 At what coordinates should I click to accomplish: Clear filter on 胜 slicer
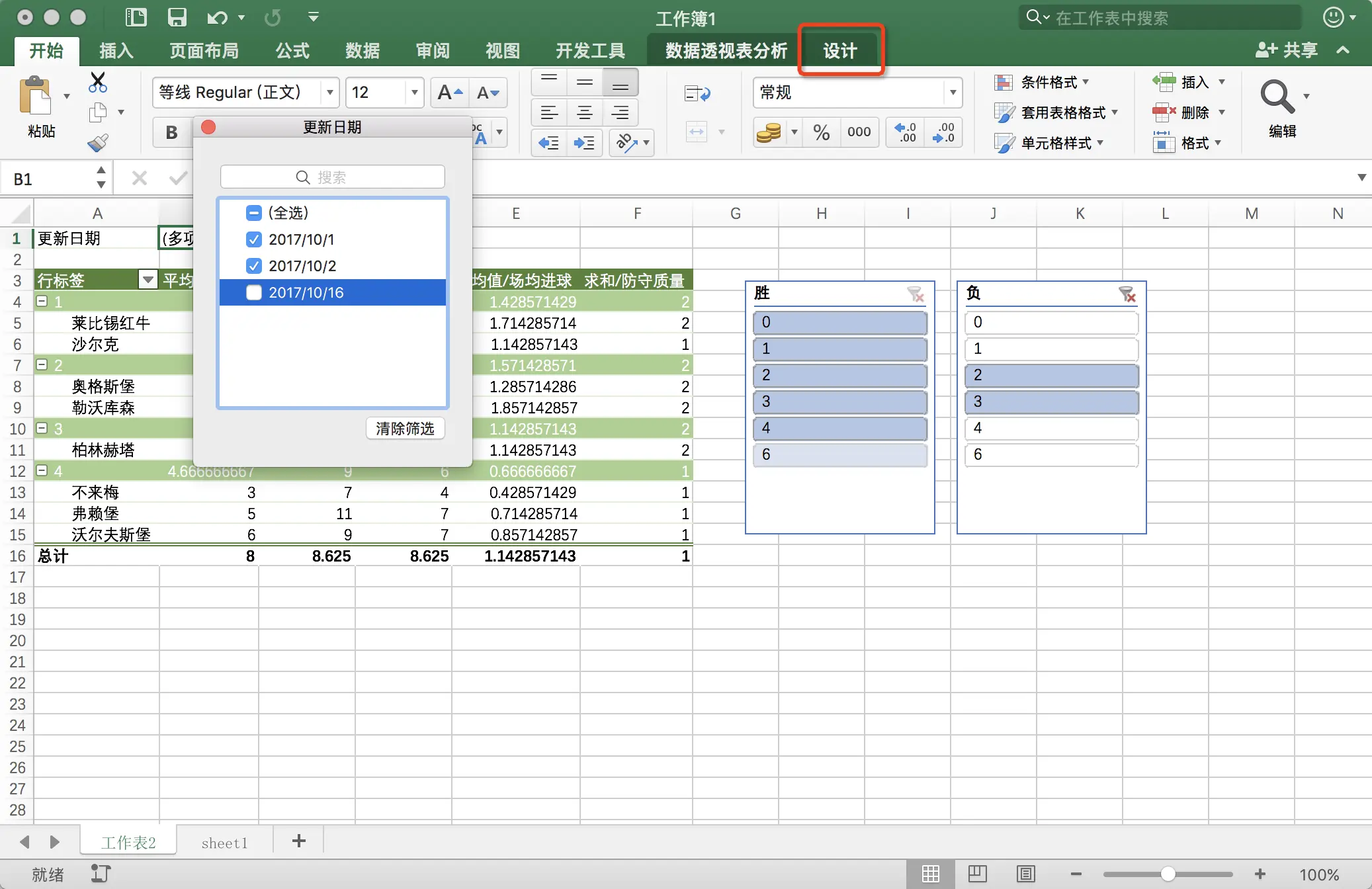915,294
